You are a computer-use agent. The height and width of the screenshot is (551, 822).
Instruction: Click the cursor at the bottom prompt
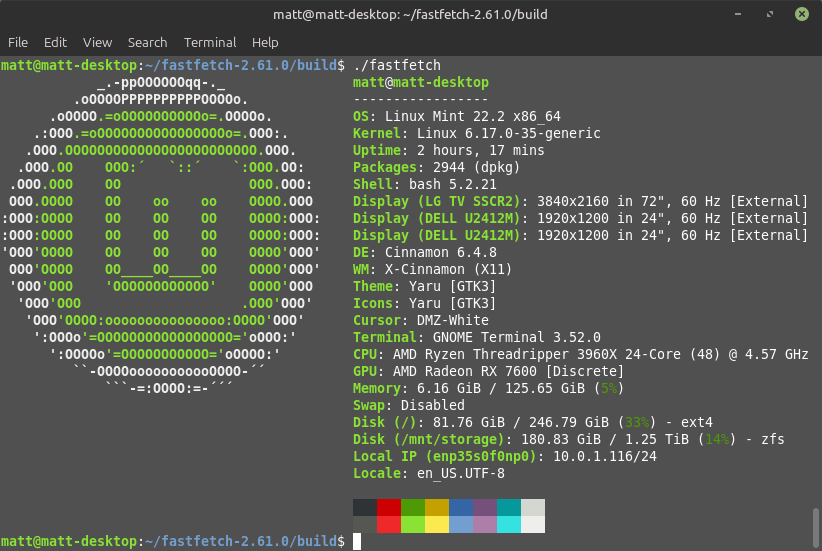point(357,542)
